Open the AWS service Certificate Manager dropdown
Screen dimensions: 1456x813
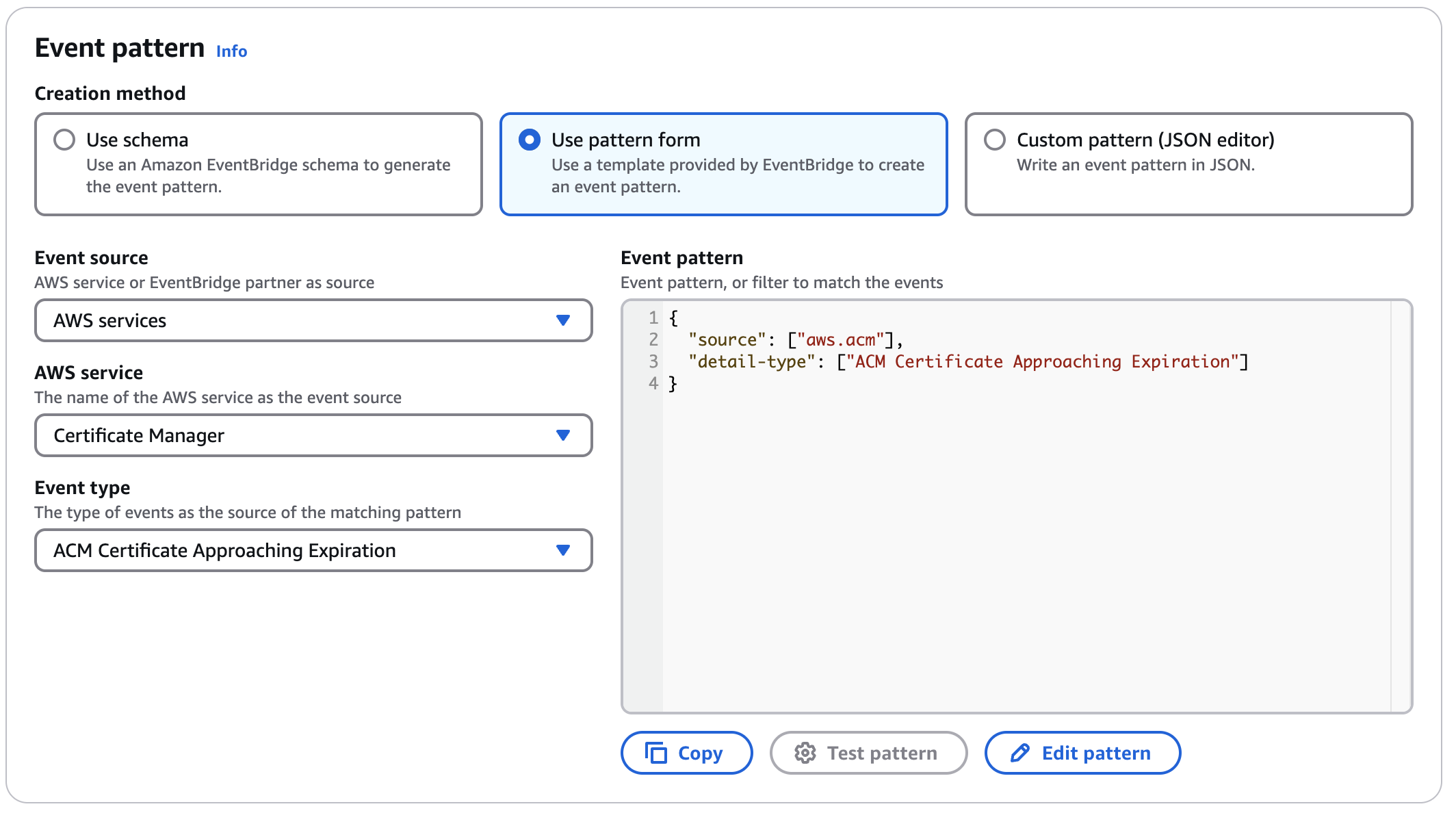[313, 435]
